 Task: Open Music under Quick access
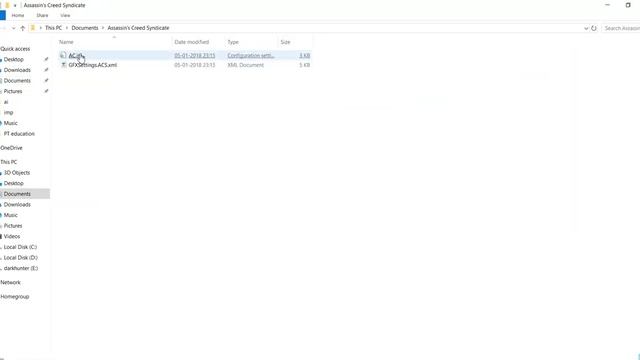point(11,123)
